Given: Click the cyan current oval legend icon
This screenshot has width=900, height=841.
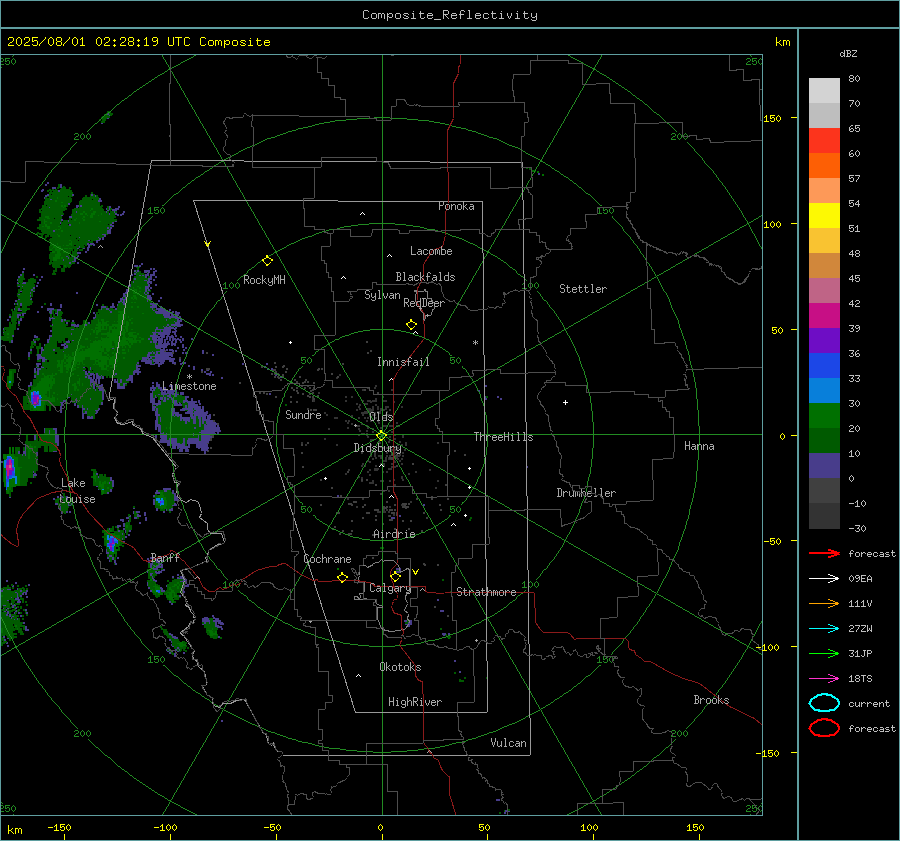Looking at the screenshot, I should (824, 703).
